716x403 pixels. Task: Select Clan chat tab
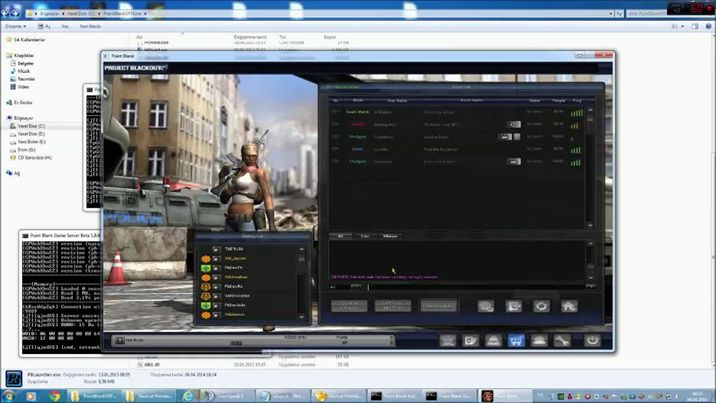click(364, 236)
